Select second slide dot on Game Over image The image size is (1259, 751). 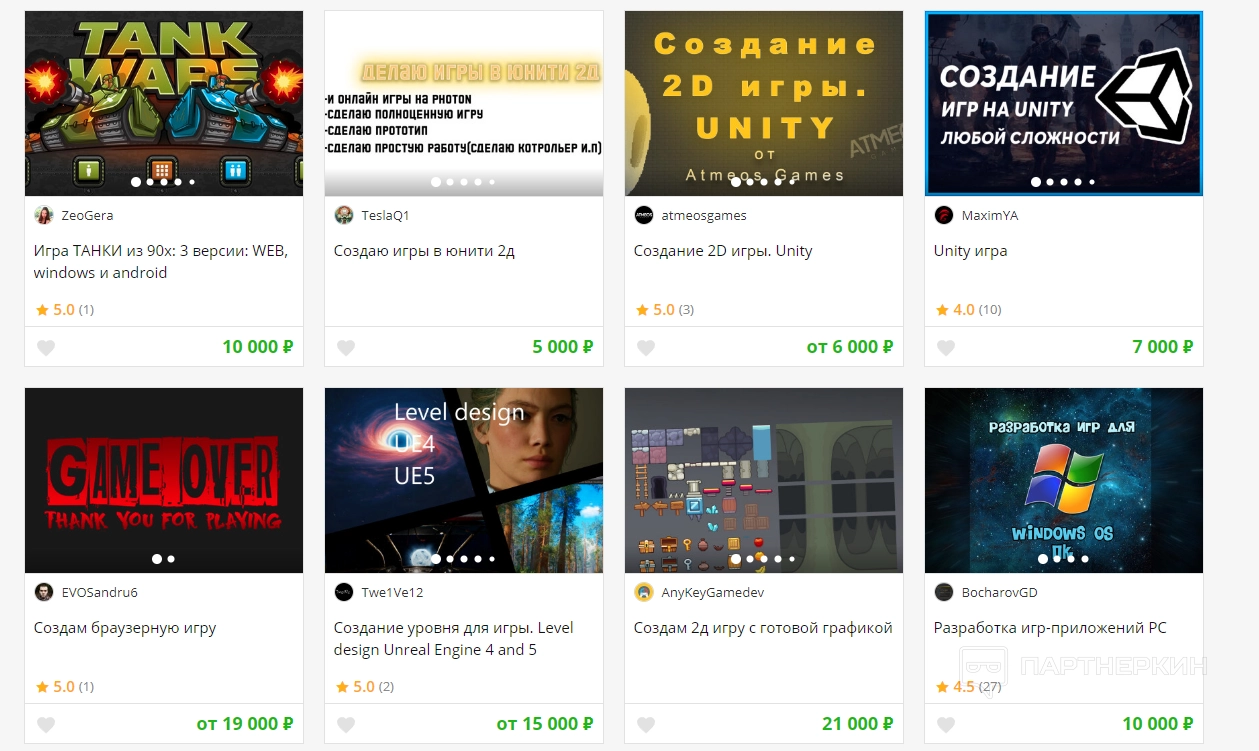[x=171, y=559]
